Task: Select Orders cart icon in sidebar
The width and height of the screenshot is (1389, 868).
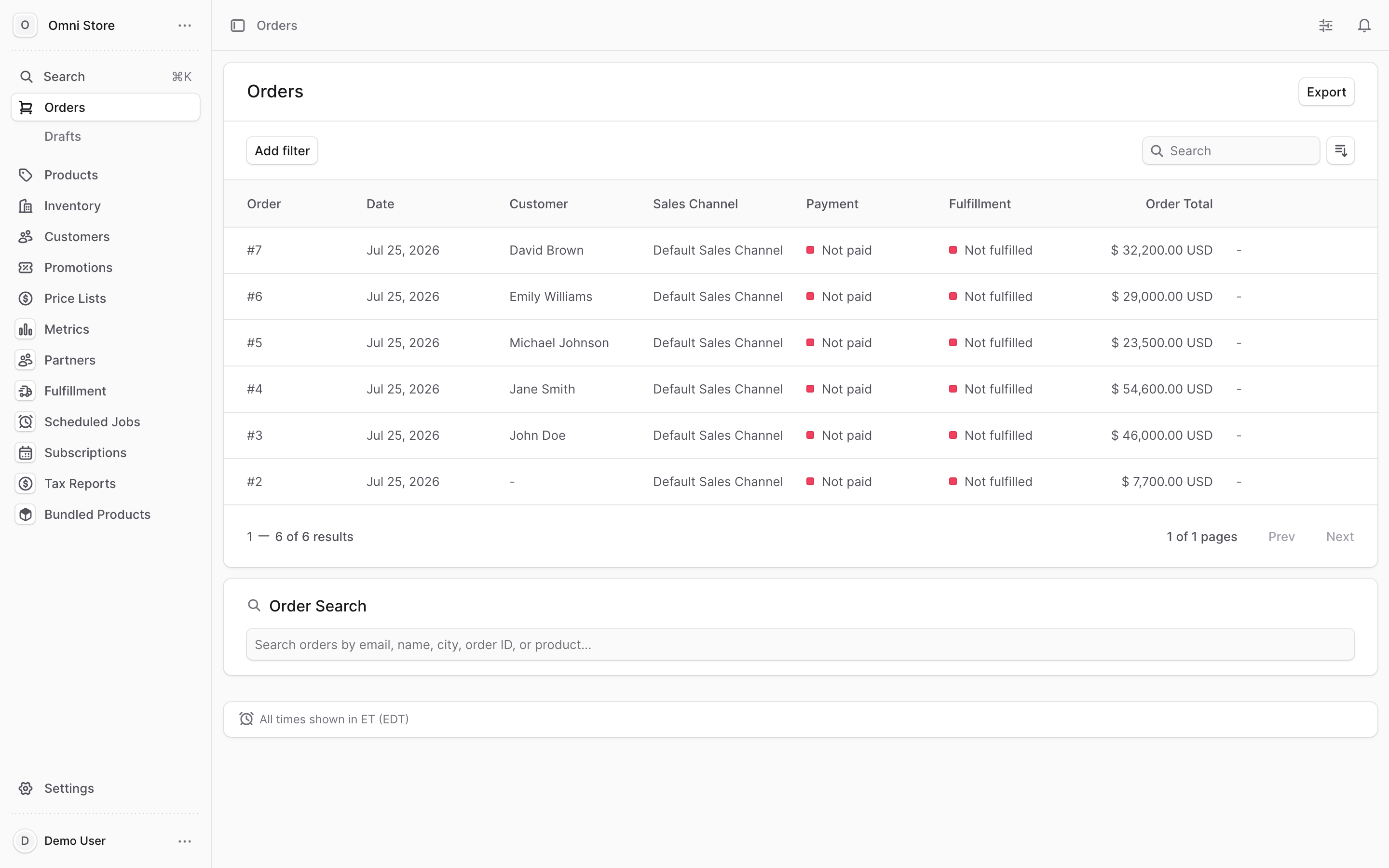Action: tap(26, 108)
